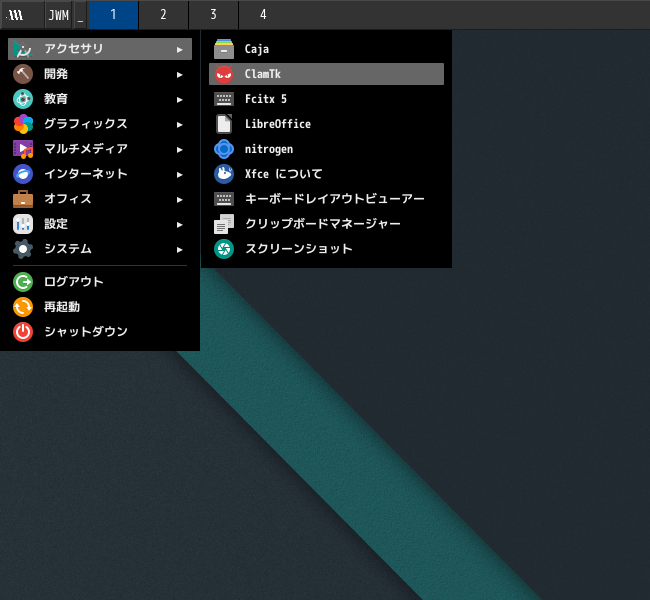Click the システム gear icon

tap(23, 249)
